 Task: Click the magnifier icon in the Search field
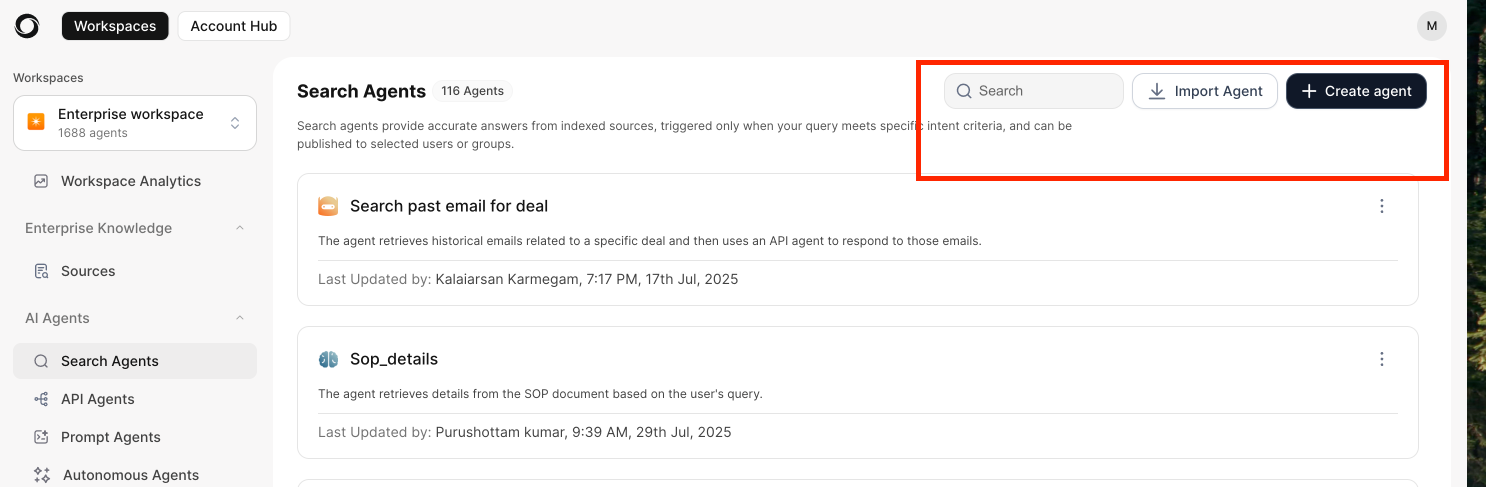tap(964, 91)
